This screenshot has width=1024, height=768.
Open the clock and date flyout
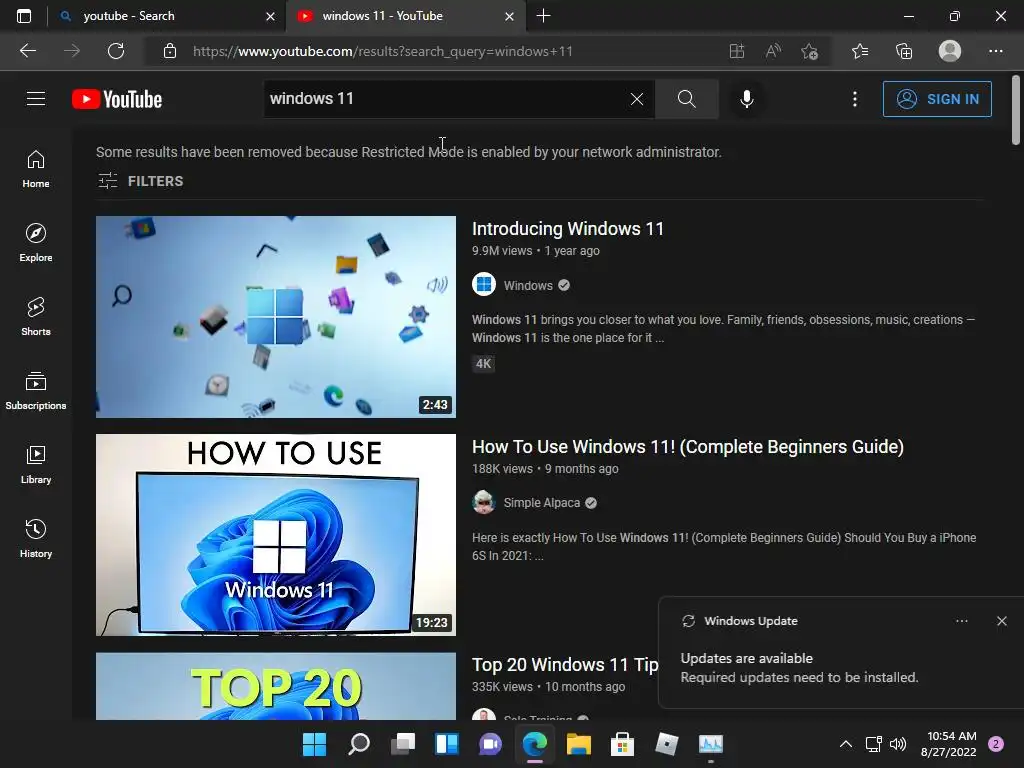click(949, 744)
